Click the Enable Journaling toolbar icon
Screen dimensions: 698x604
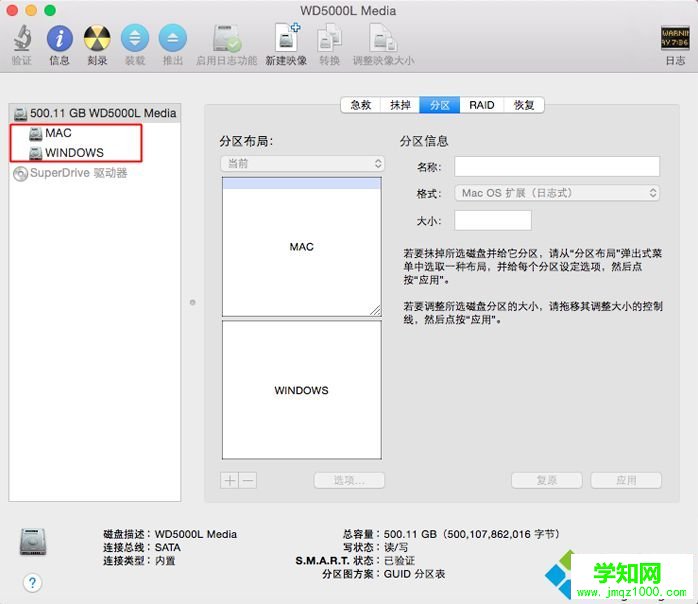pos(227,38)
